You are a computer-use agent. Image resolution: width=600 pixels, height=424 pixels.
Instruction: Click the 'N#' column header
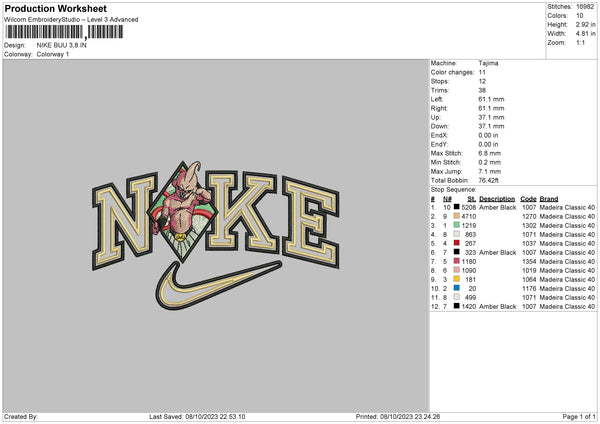pos(447,199)
